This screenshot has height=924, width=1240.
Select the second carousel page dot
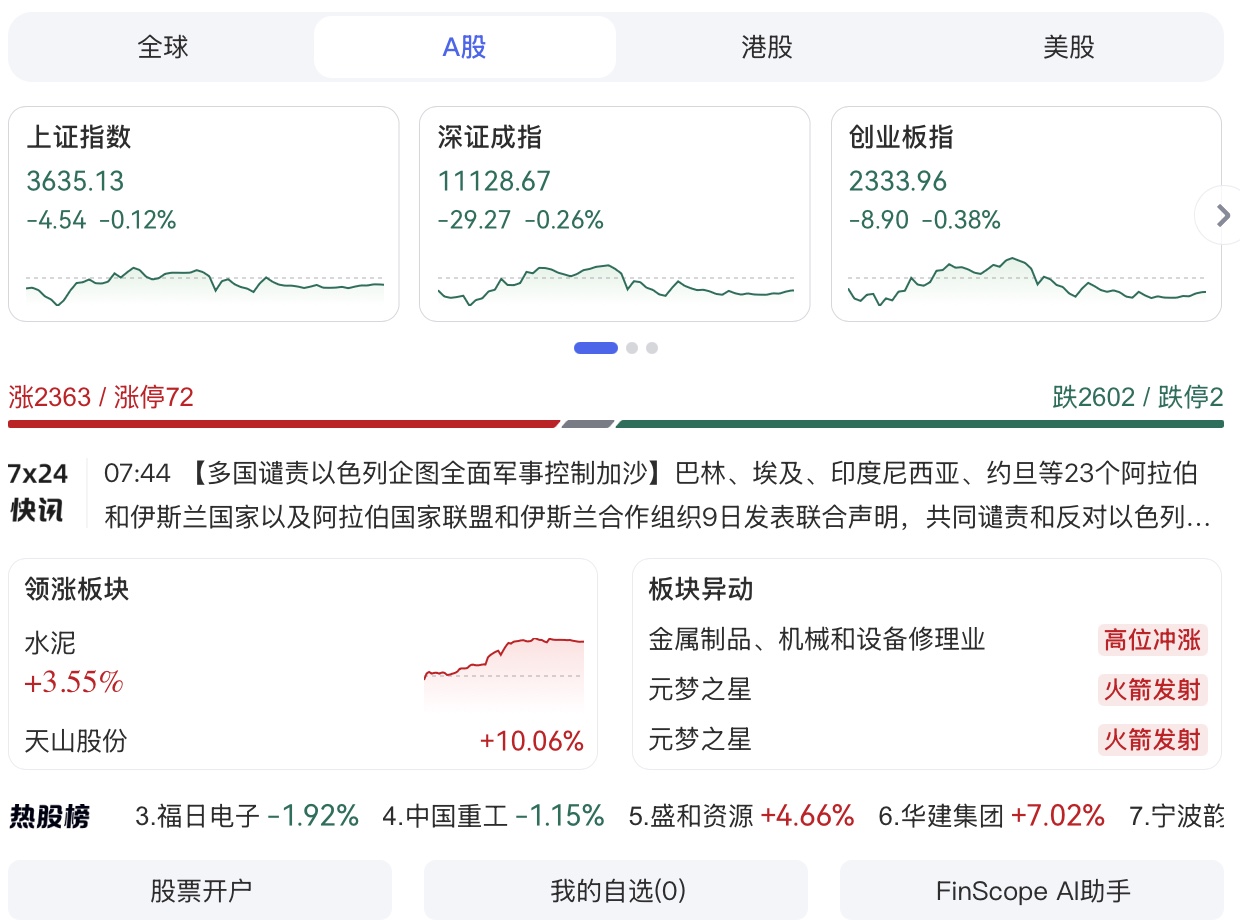click(632, 348)
